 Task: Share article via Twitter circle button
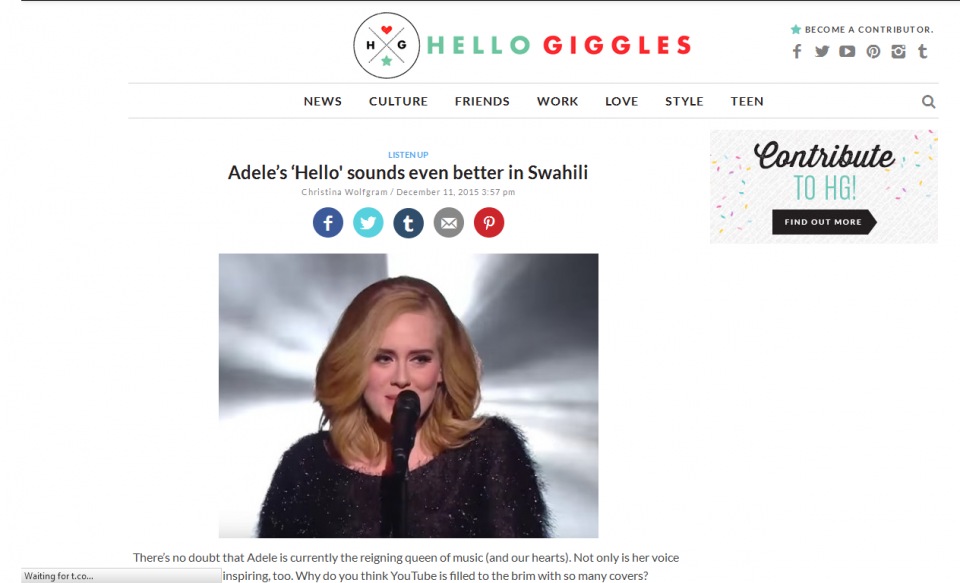tap(368, 222)
